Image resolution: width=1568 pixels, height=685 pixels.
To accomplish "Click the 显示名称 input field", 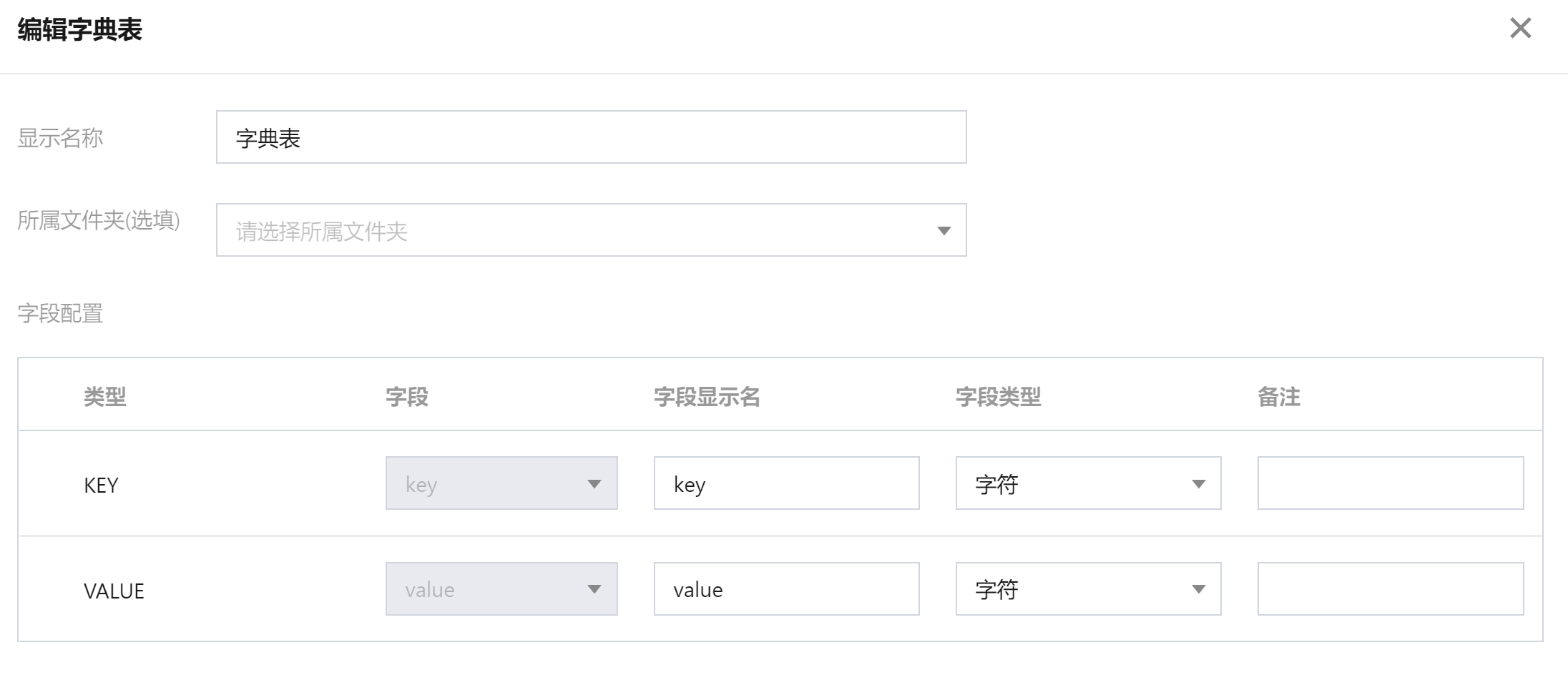I will (x=591, y=137).
